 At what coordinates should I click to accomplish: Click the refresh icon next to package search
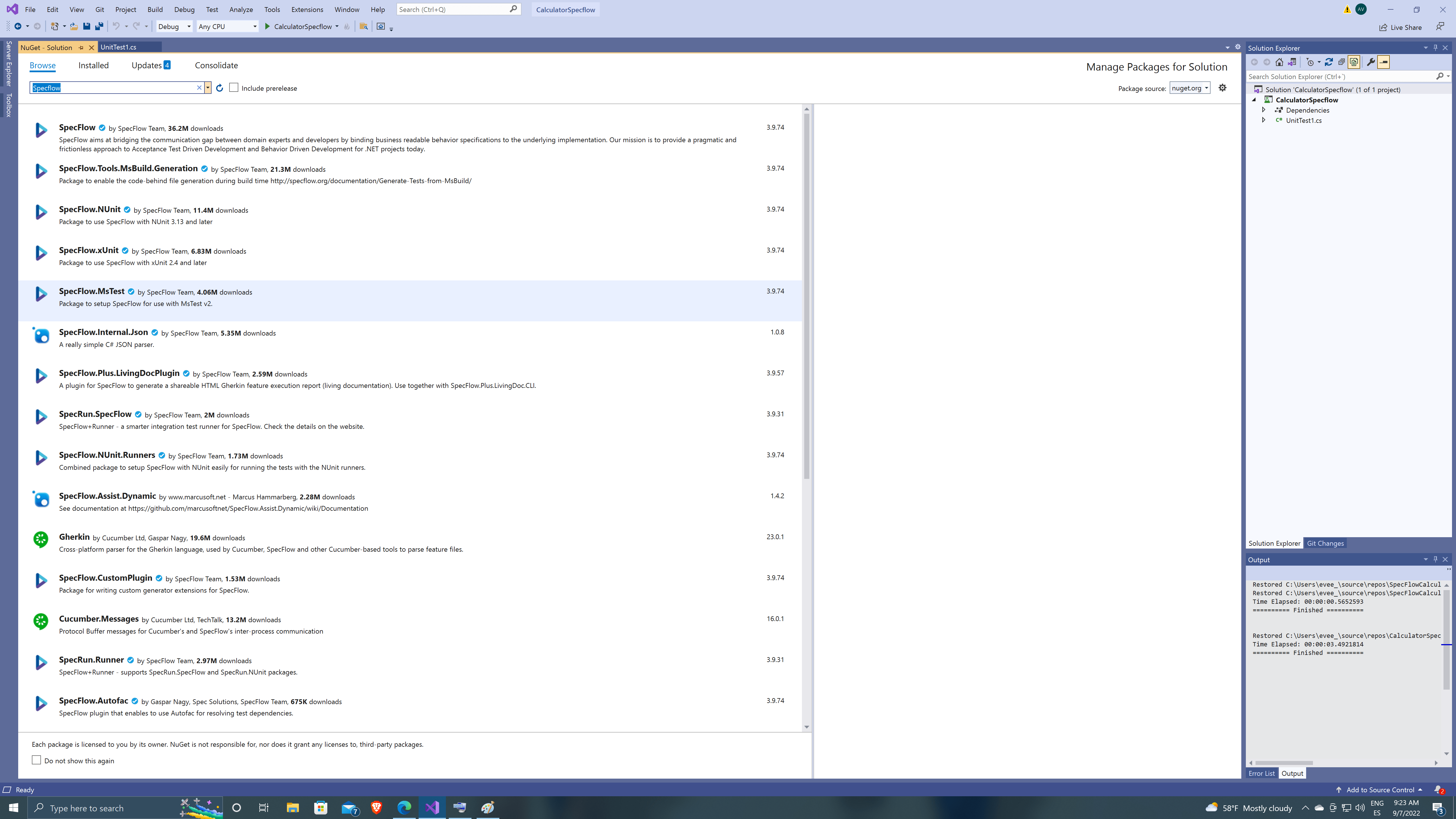[x=220, y=88]
